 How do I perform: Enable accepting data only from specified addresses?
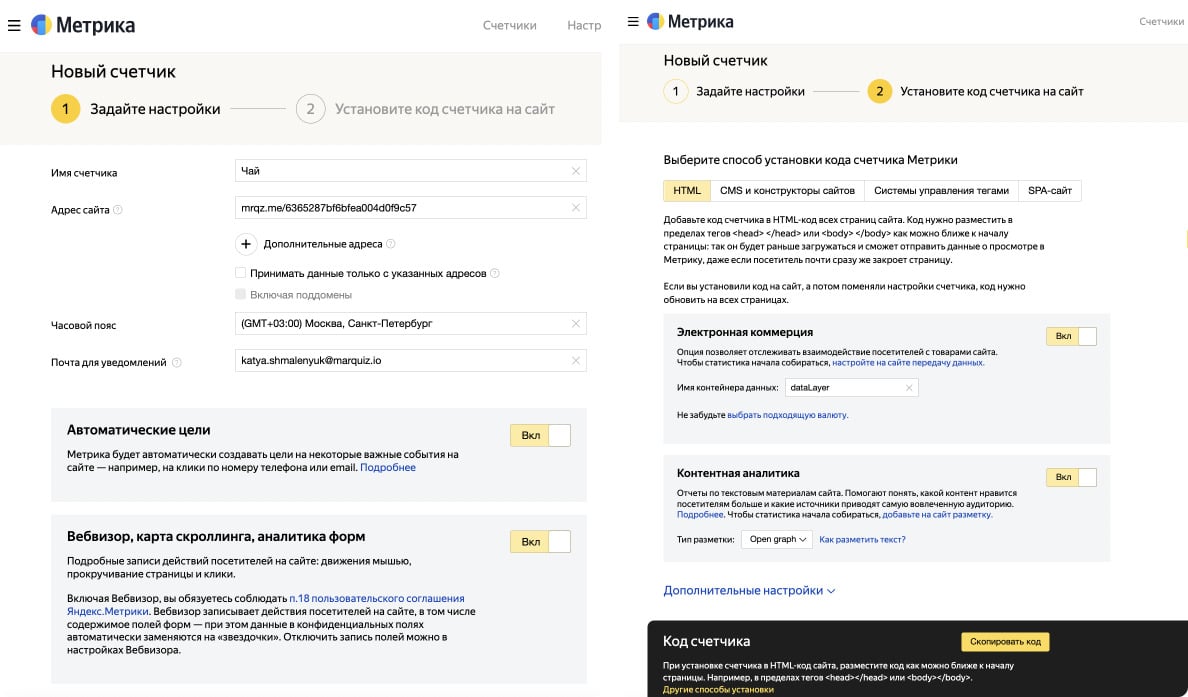pos(241,272)
